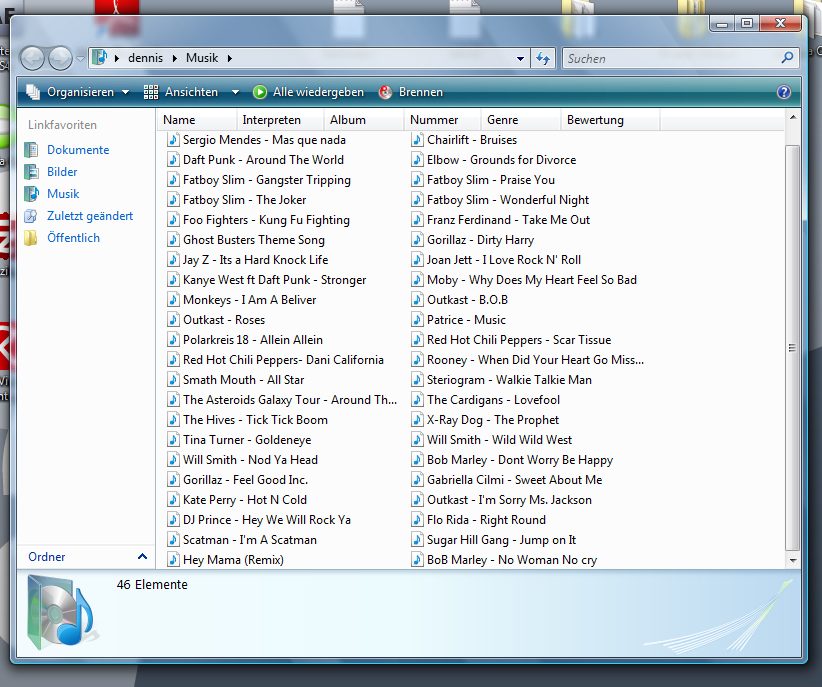Click the Back navigation arrow button

tap(33, 58)
